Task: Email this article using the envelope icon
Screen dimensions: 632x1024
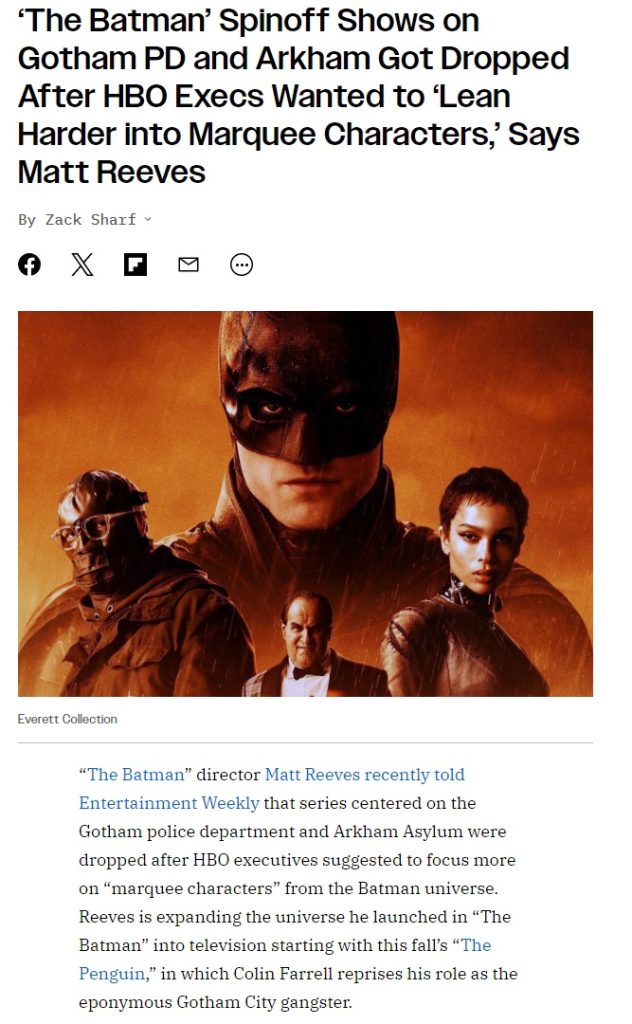Action: [x=189, y=264]
